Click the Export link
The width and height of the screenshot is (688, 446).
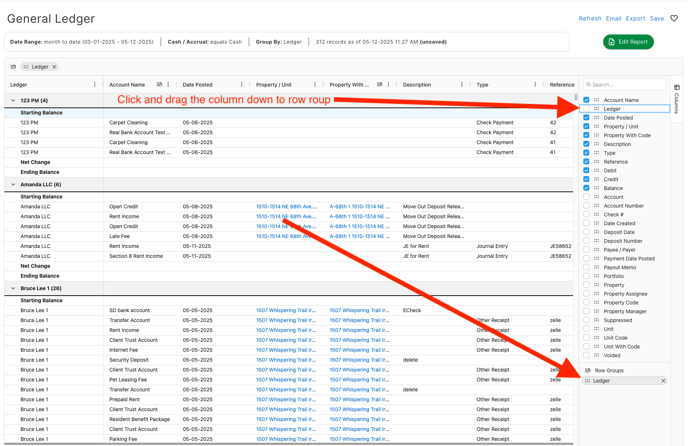[x=635, y=18]
